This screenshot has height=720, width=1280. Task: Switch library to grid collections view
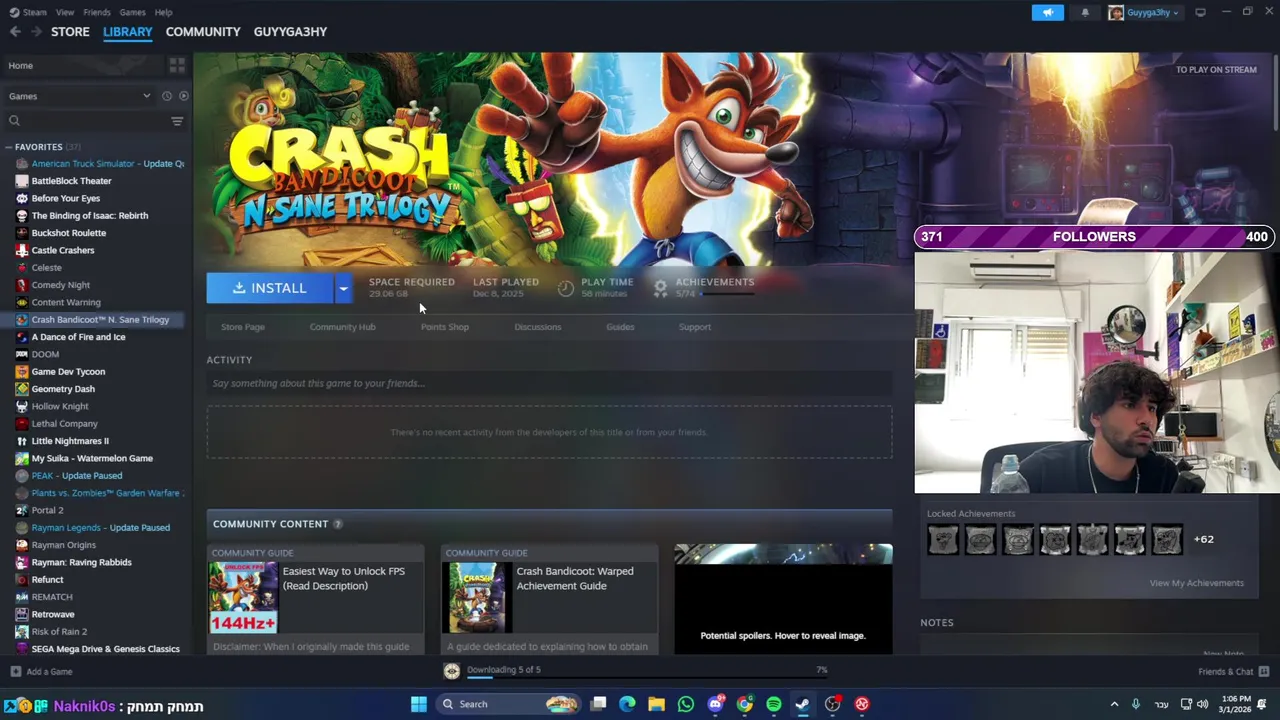point(177,65)
